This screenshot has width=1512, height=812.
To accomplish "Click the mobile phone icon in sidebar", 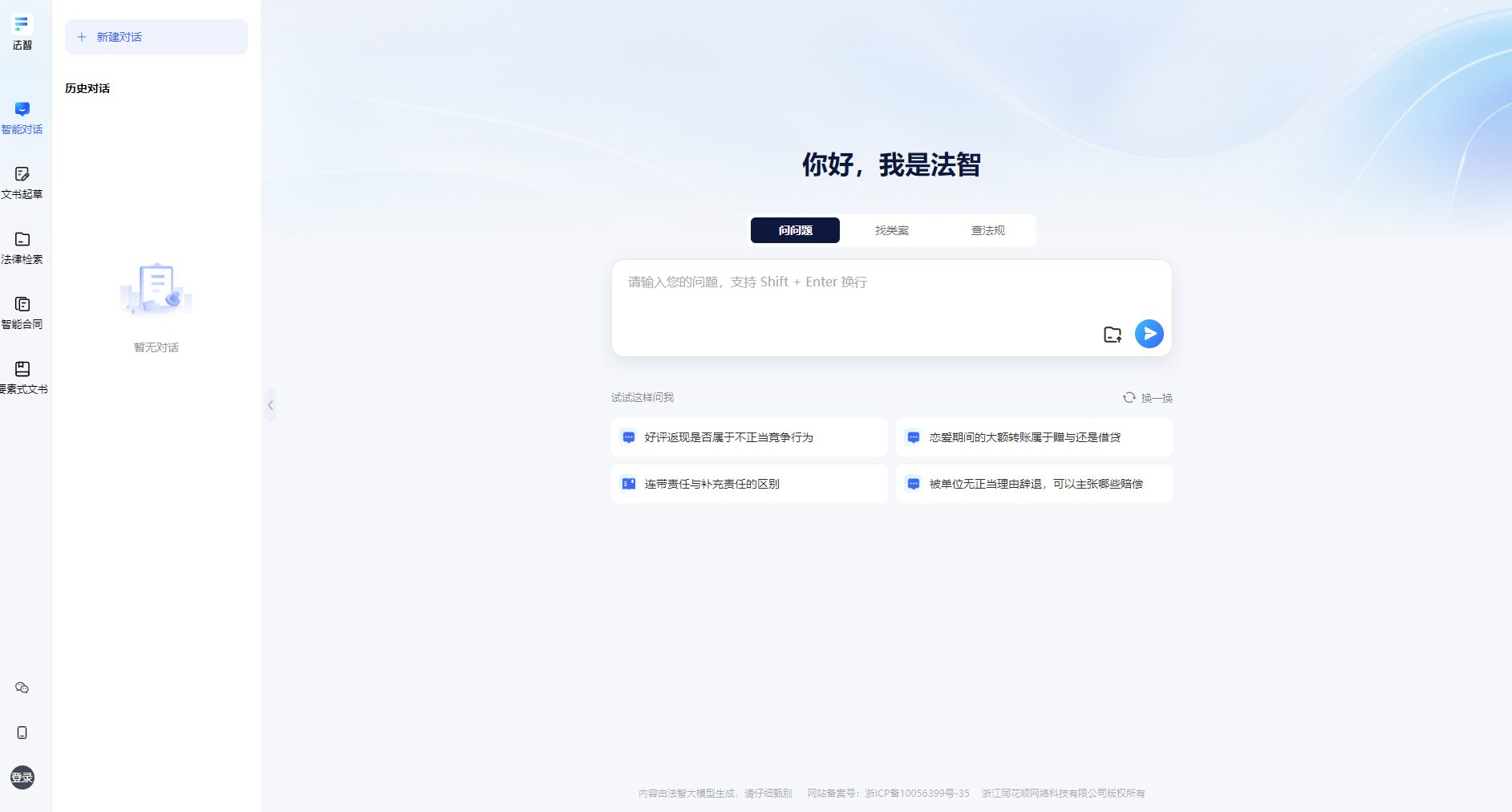I will pos(22,733).
